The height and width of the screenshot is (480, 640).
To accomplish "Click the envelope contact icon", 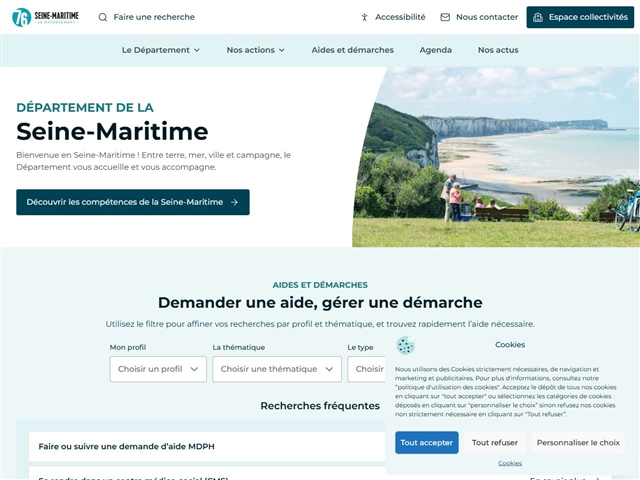I will click(x=445, y=17).
